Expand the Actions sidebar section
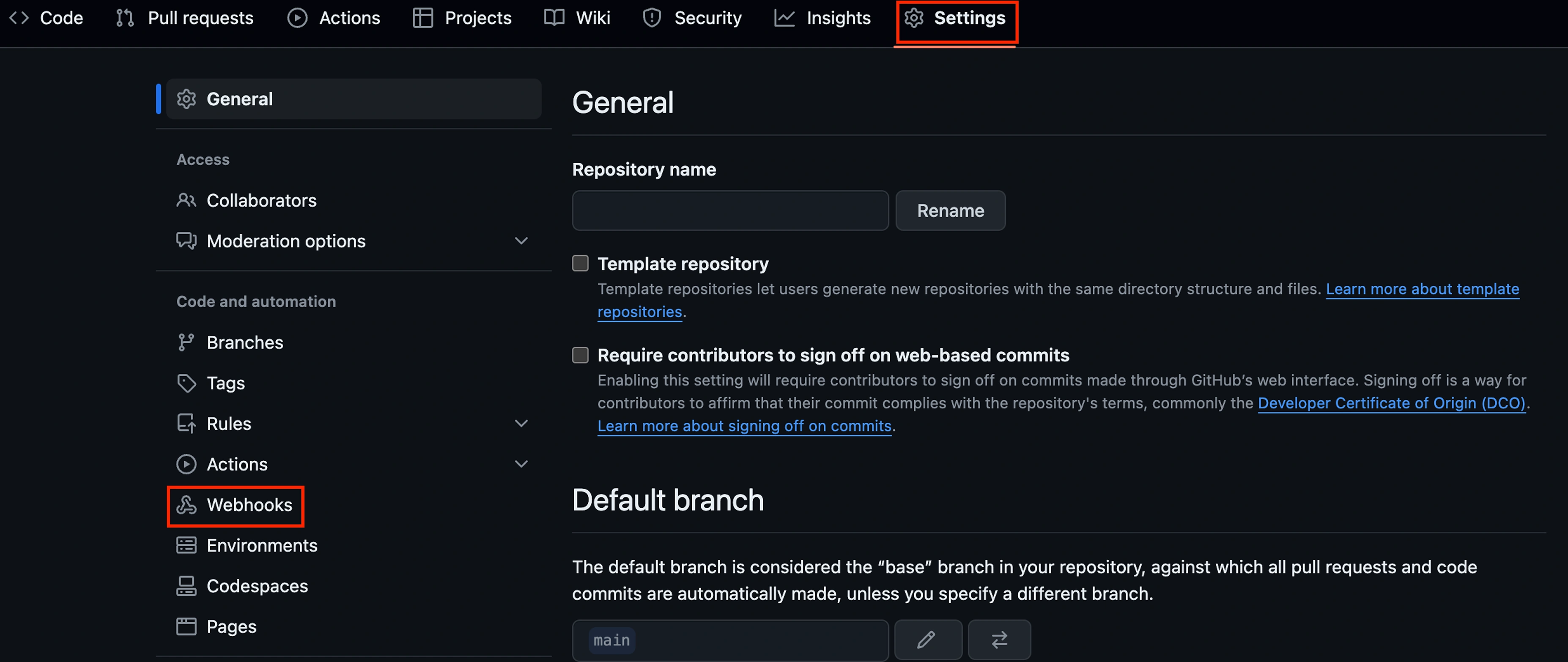 521,464
